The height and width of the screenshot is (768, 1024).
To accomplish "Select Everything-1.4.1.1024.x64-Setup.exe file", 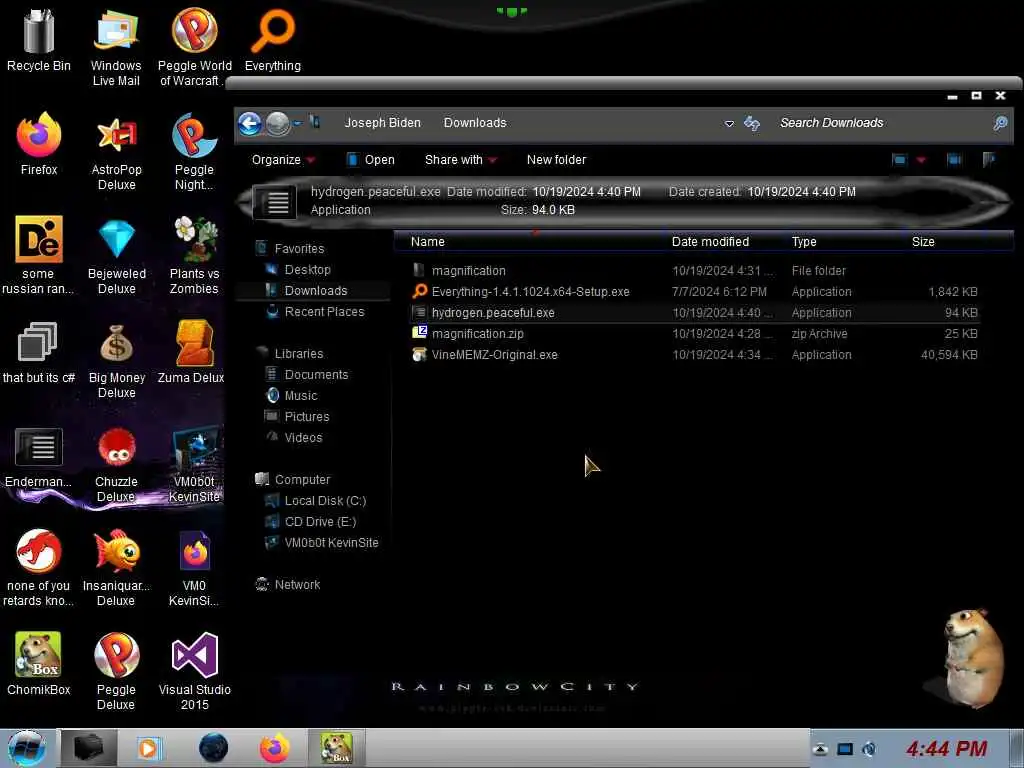I will coord(695,292).
